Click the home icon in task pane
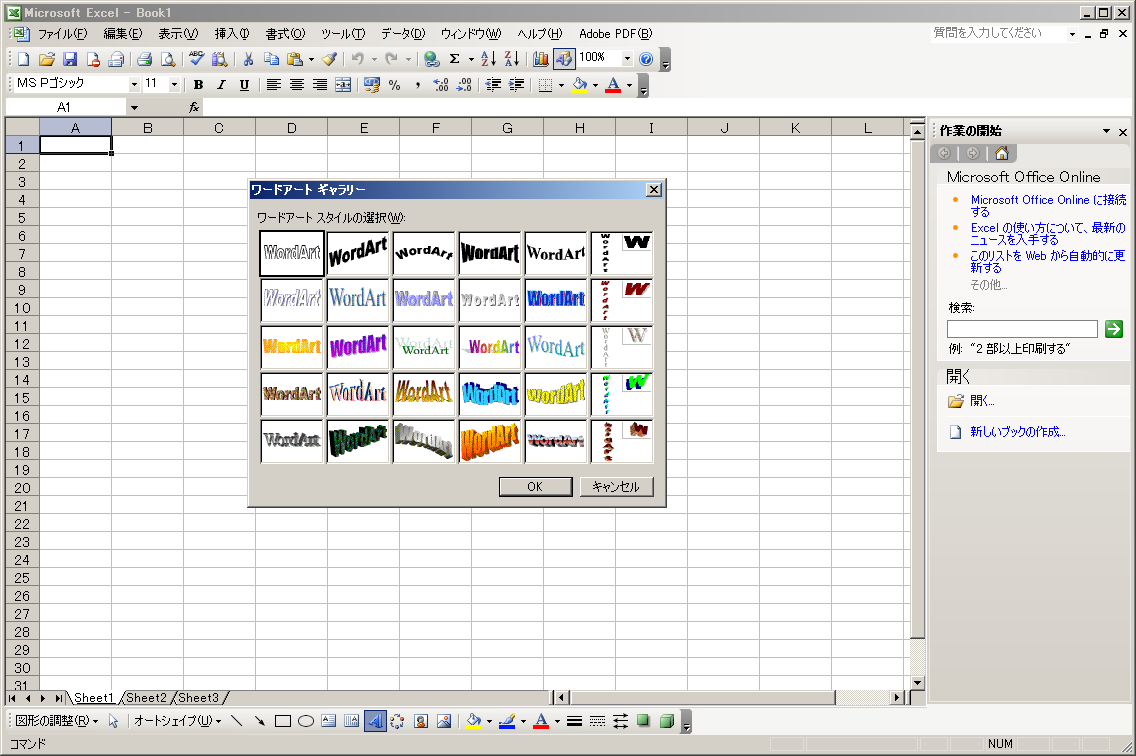 pyautogui.click(x=1001, y=153)
